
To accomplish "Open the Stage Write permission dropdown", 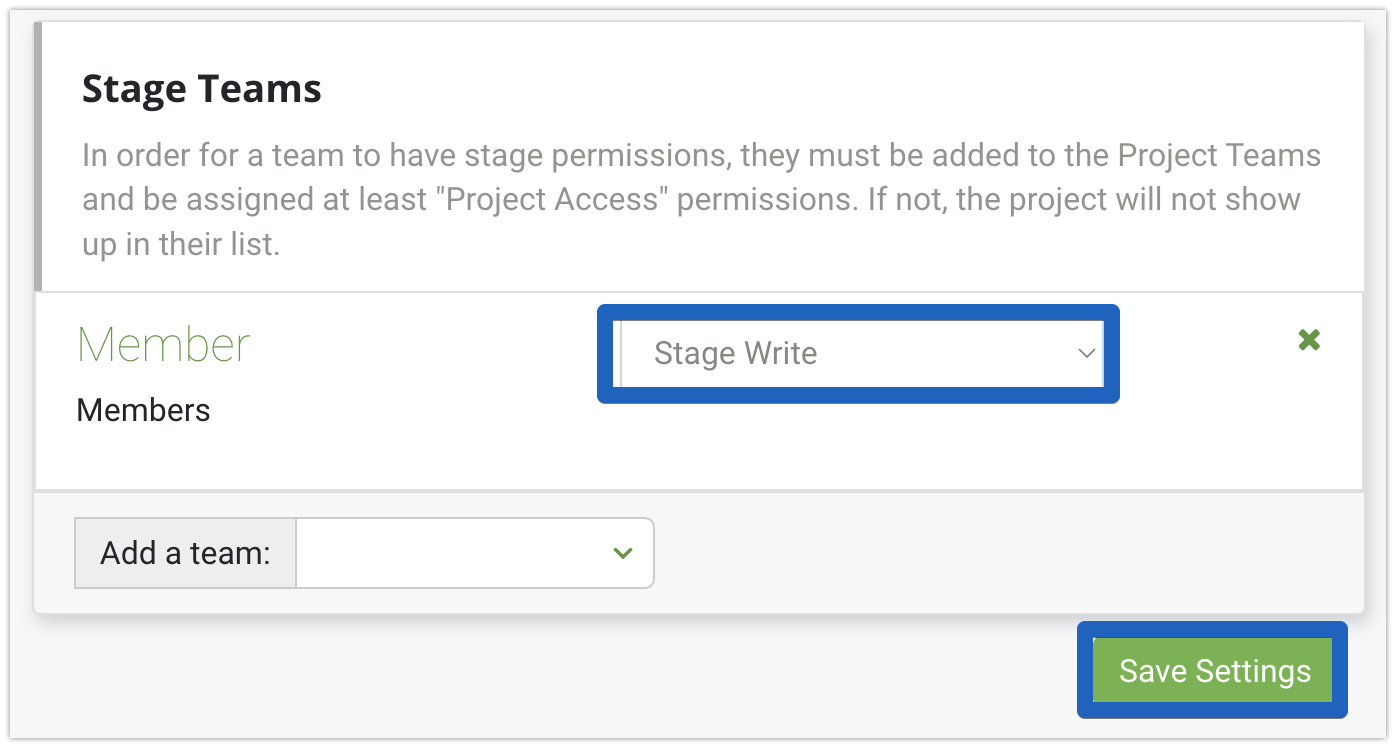I will (860, 353).
